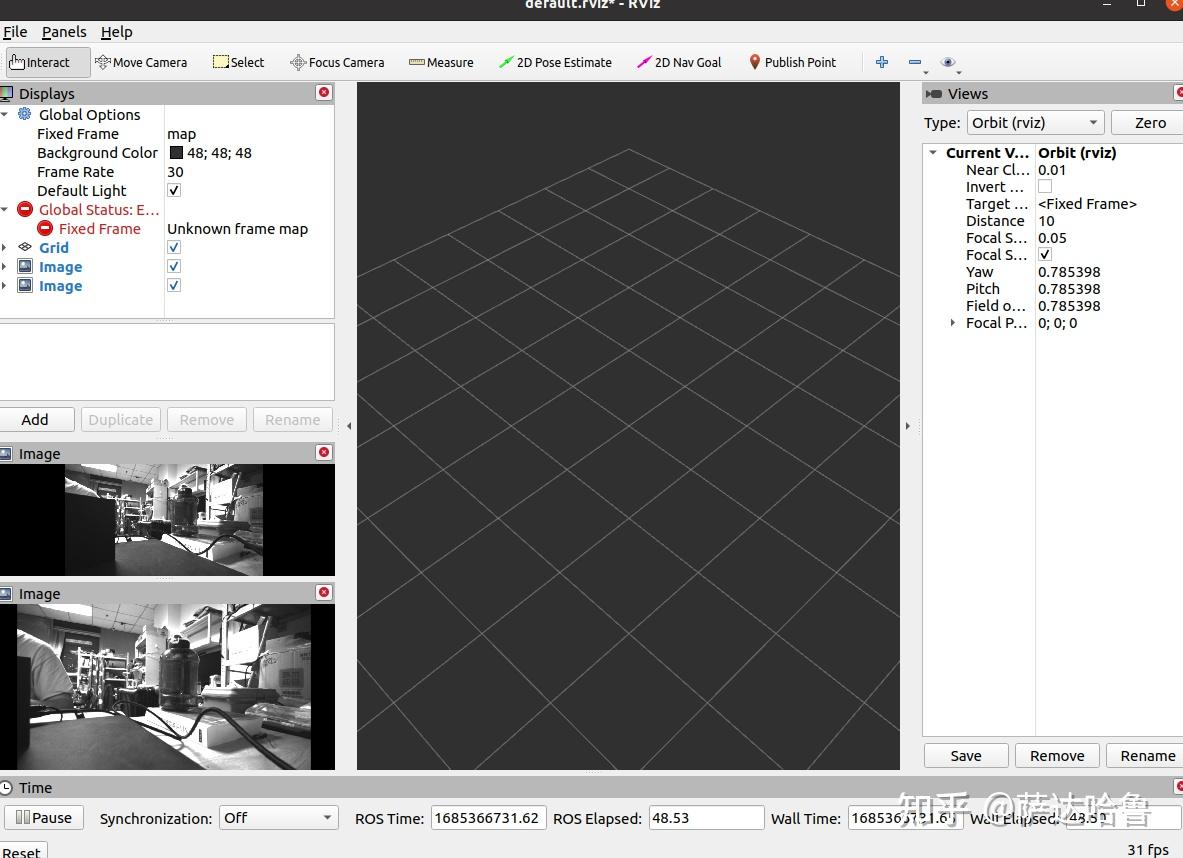Image resolution: width=1183 pixels, height=858 pixels.
Task: Select the Interact tool
Action: 48,62
